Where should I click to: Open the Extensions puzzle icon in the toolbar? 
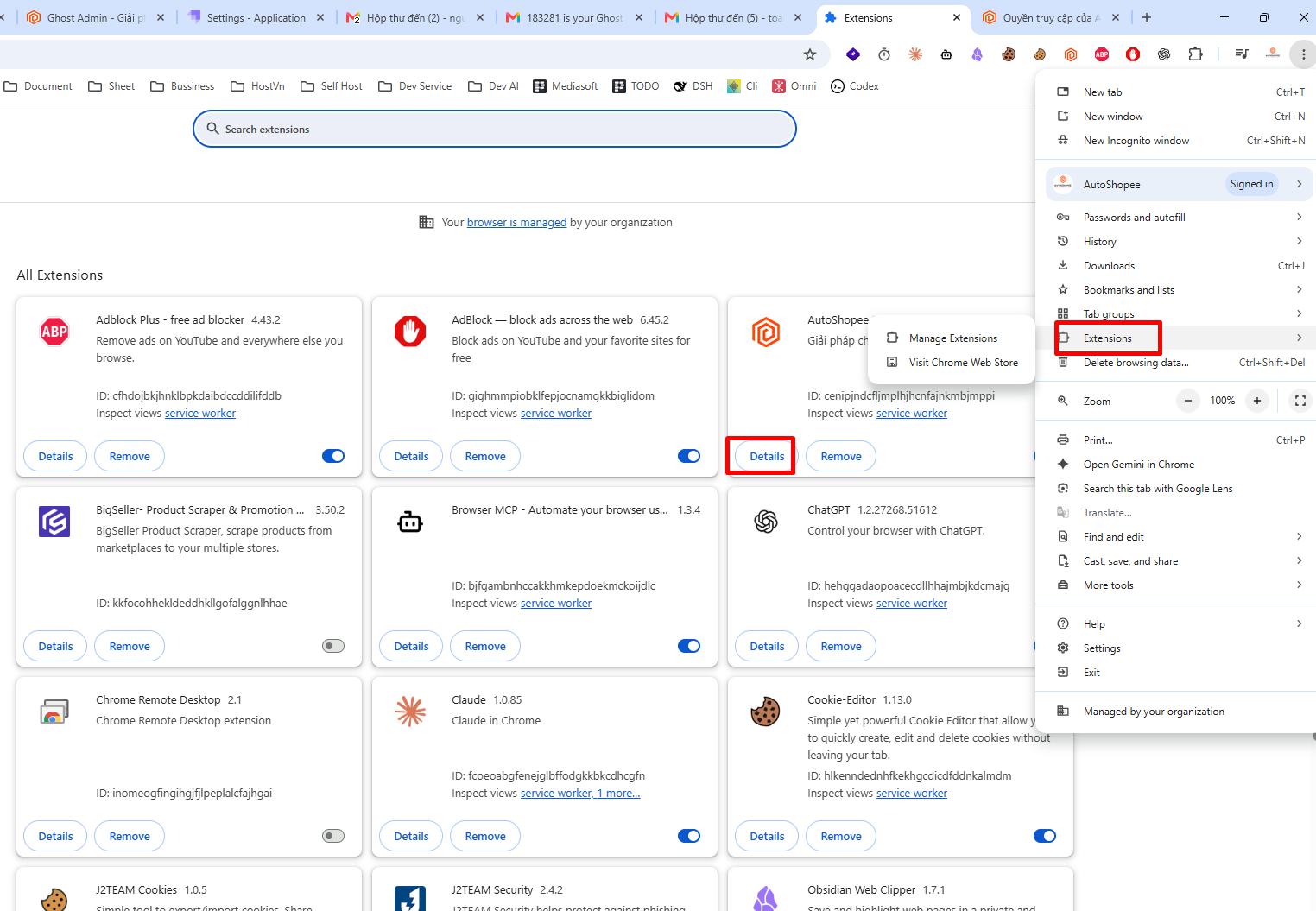click(x=1195, y=54)
